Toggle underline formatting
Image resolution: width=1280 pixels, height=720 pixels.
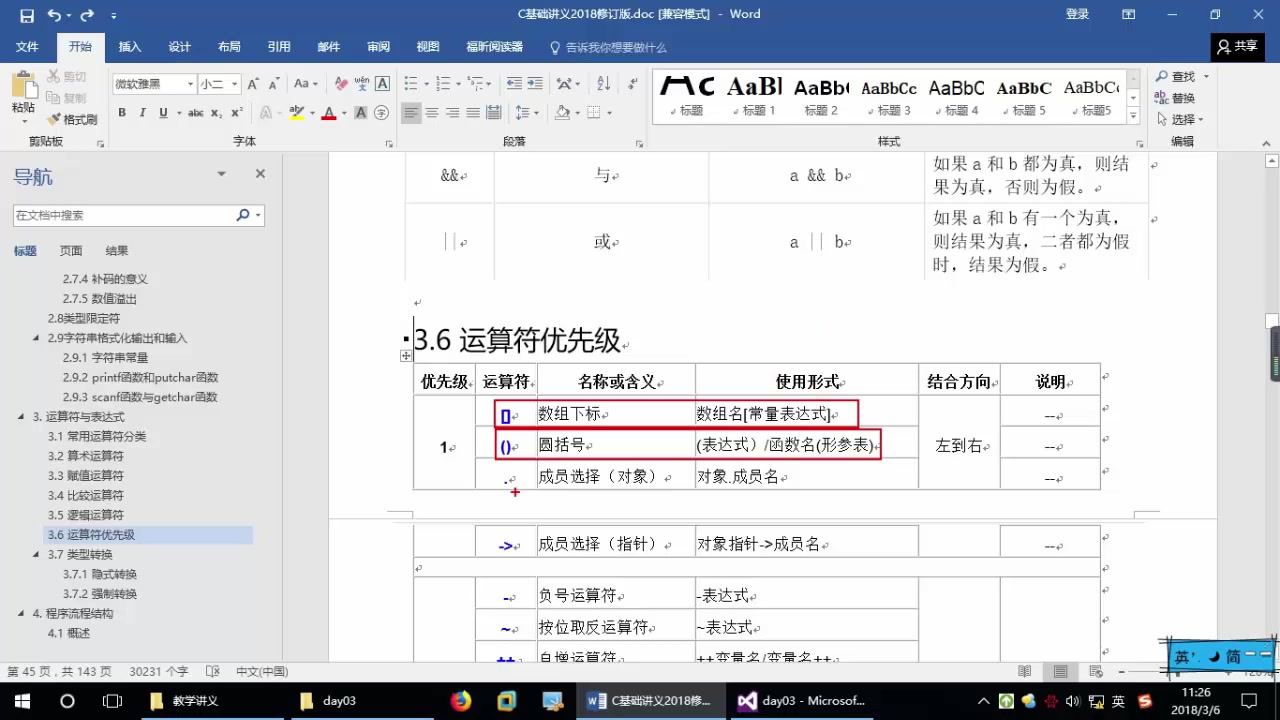pos(162,112)
